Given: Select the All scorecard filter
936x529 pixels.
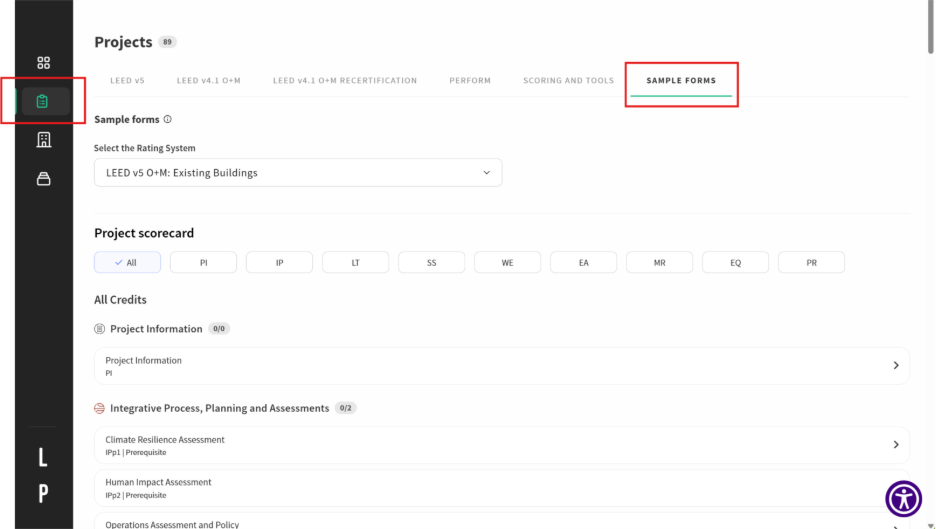Looking at the screenshot, I should (x=127, y=262).
